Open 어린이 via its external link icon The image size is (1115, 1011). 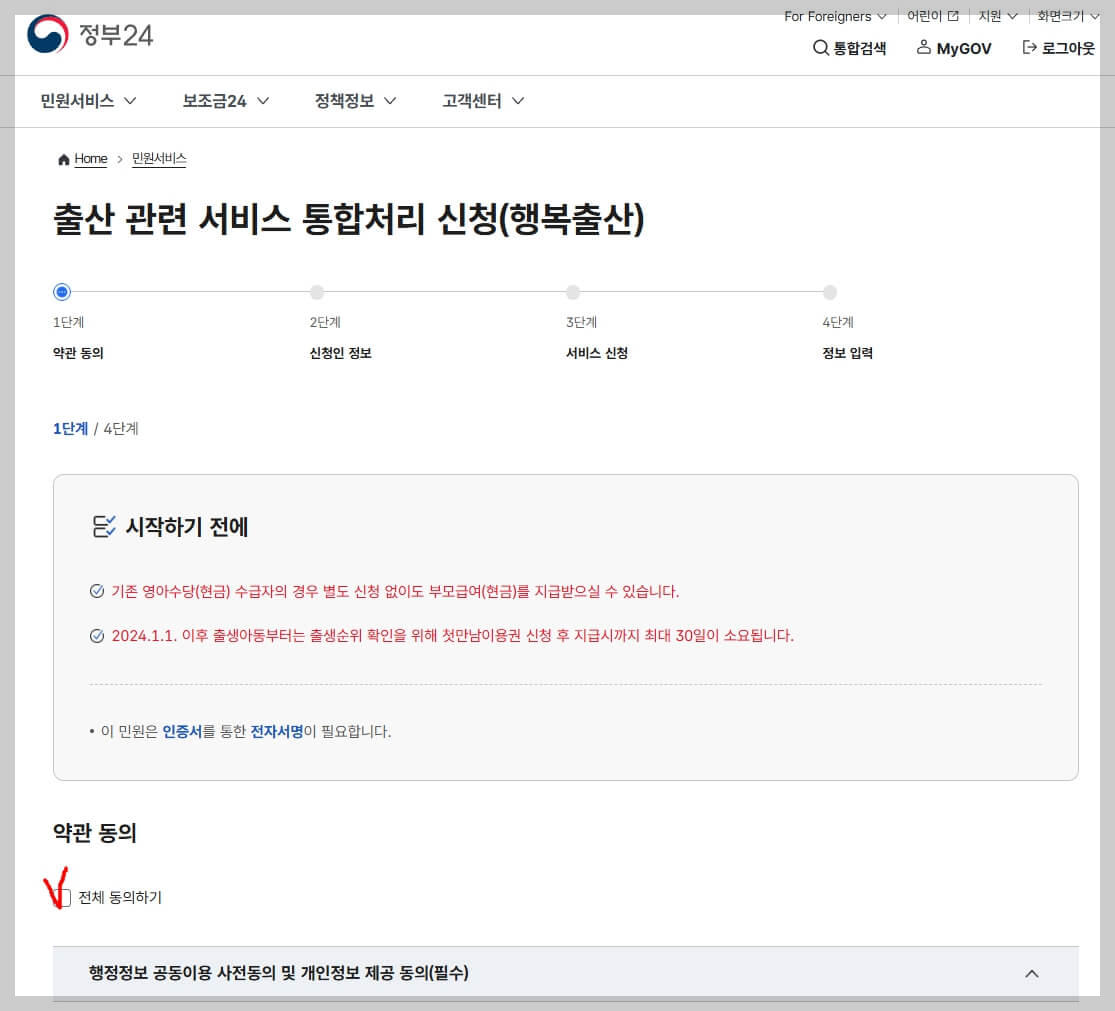(x=952, y=16)
